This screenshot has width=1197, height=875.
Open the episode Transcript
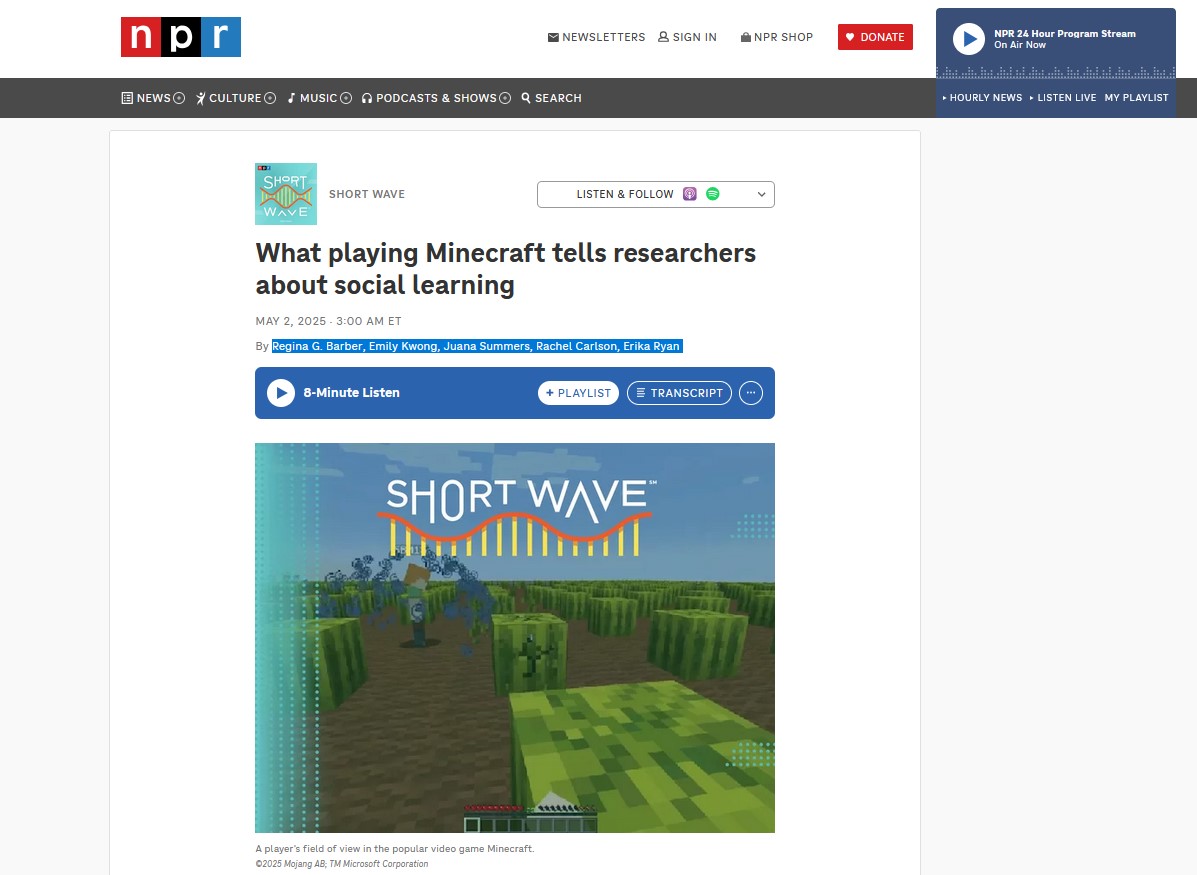(x=679, y=392)
